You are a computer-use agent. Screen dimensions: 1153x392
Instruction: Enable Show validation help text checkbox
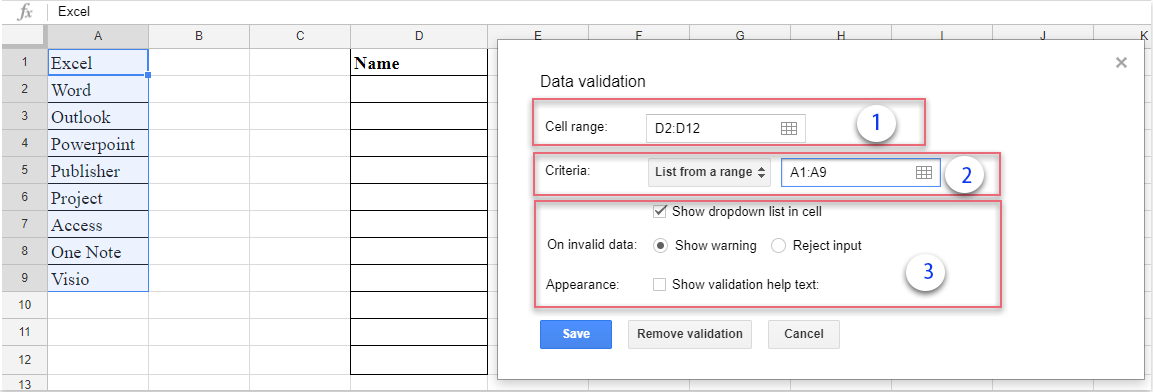[x=660, y=285]
